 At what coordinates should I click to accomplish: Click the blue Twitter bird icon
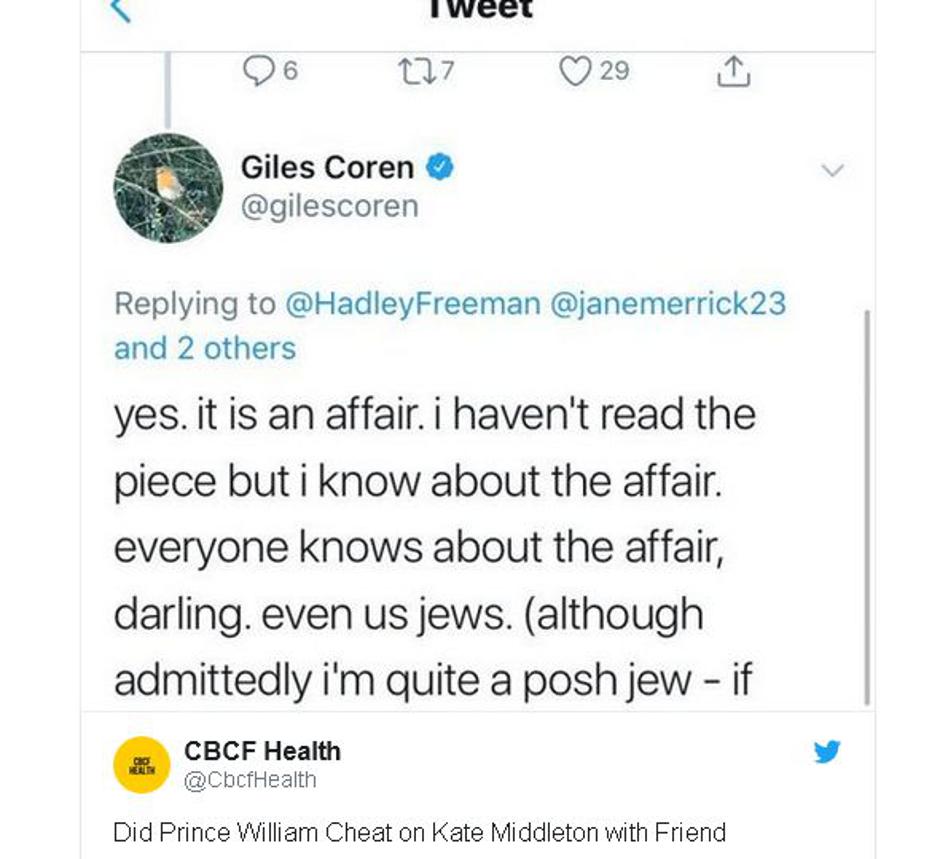pos(827,751)
